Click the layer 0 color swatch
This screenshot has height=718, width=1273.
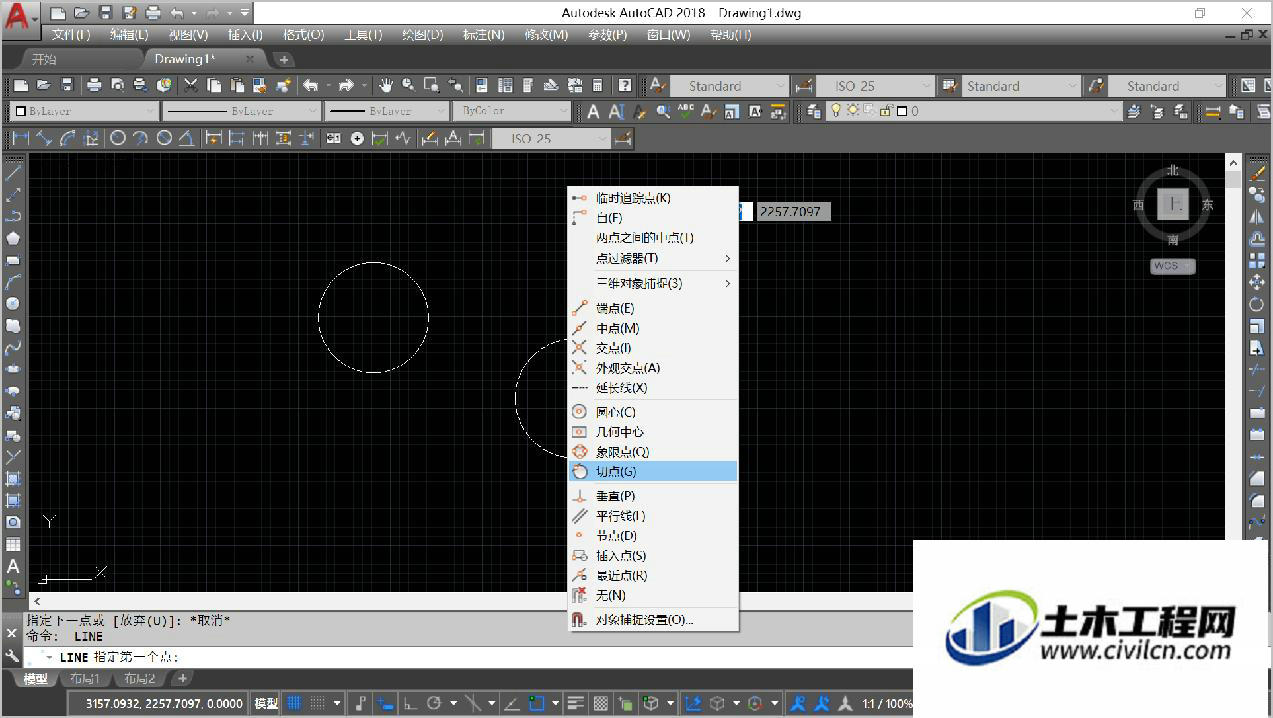(x=900, y=111)
